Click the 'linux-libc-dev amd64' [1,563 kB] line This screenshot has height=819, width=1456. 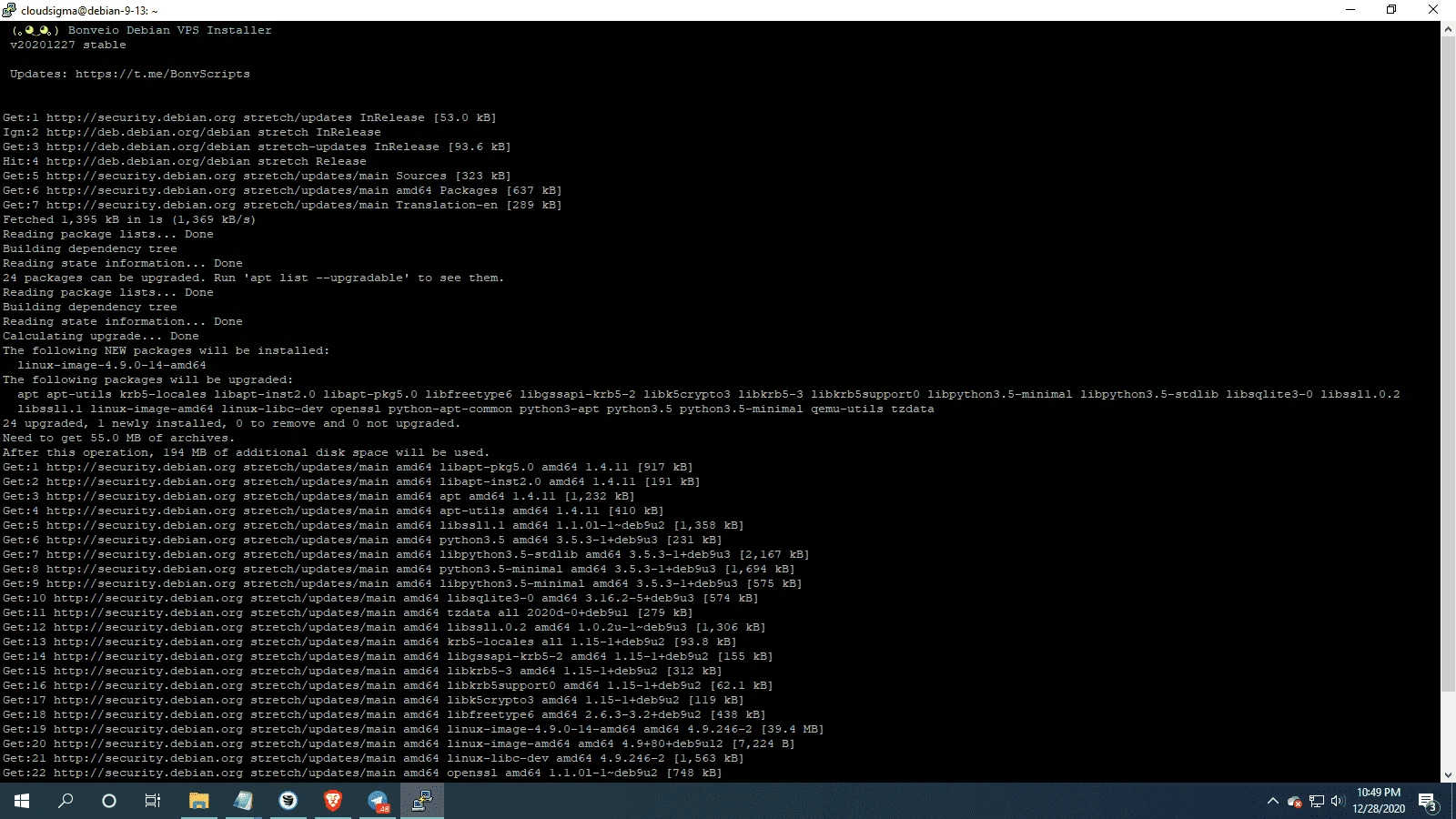pos(373,758)
